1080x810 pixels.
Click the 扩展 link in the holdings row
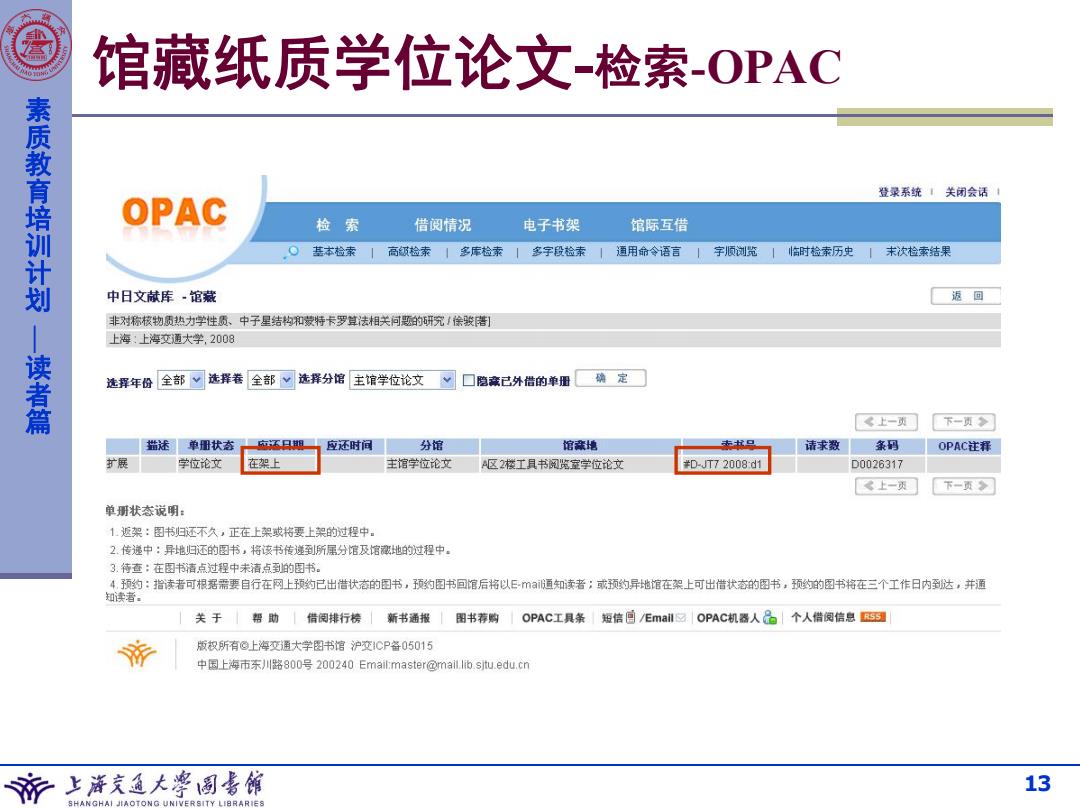[x=117, y=464]
